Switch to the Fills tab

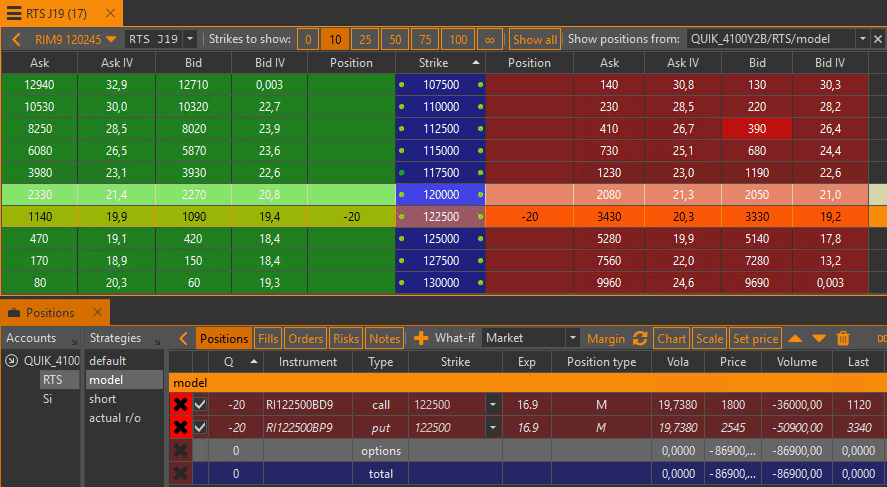pos(268,339)
